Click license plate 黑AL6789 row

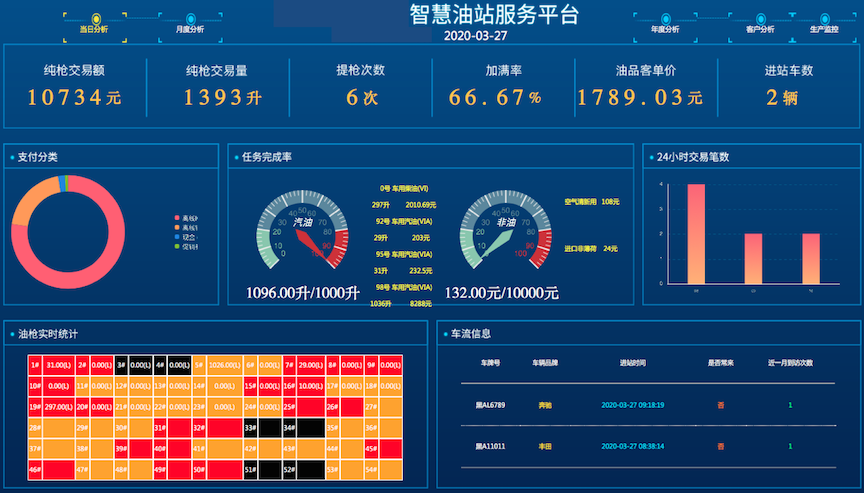[490, 405]
